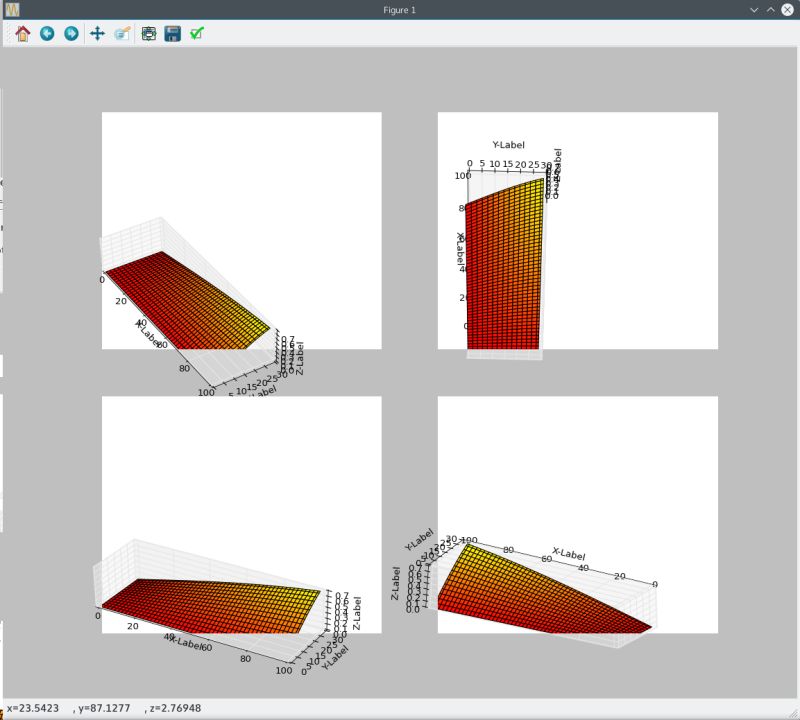Click the Forward navigation arrow icon
Screen dimensions: 800x720
70,33
